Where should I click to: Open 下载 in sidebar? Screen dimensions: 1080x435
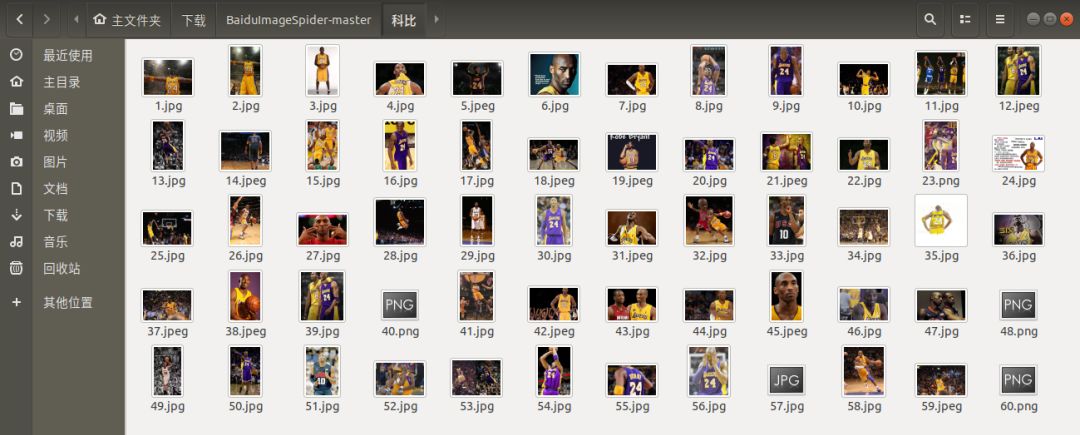pyautogui.click(x=56, y=215)
